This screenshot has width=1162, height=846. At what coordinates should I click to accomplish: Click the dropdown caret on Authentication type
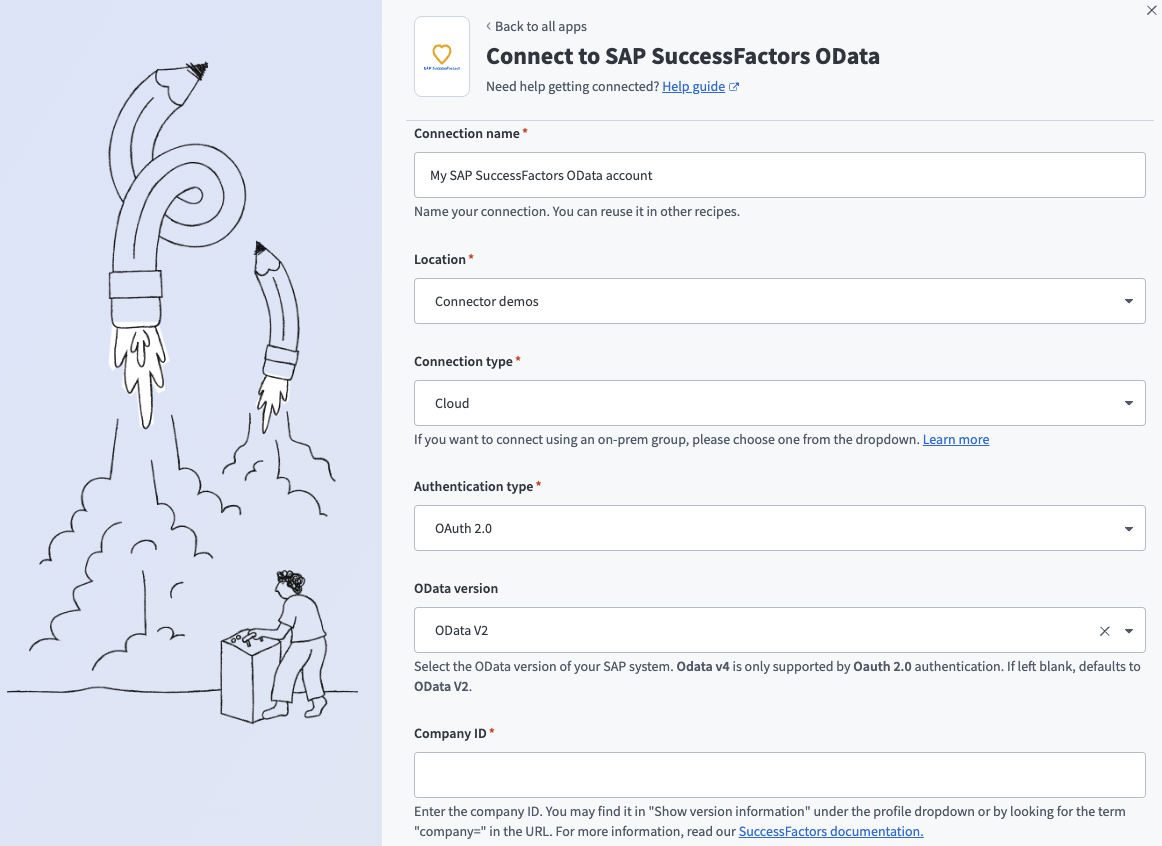click(x=1130, y=528)
